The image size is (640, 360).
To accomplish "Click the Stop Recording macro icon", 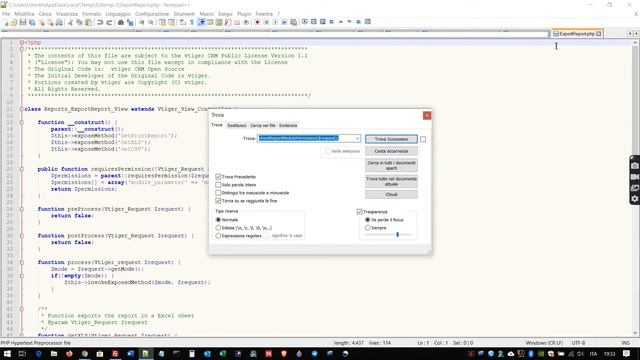I will click(x=266, y=22).
